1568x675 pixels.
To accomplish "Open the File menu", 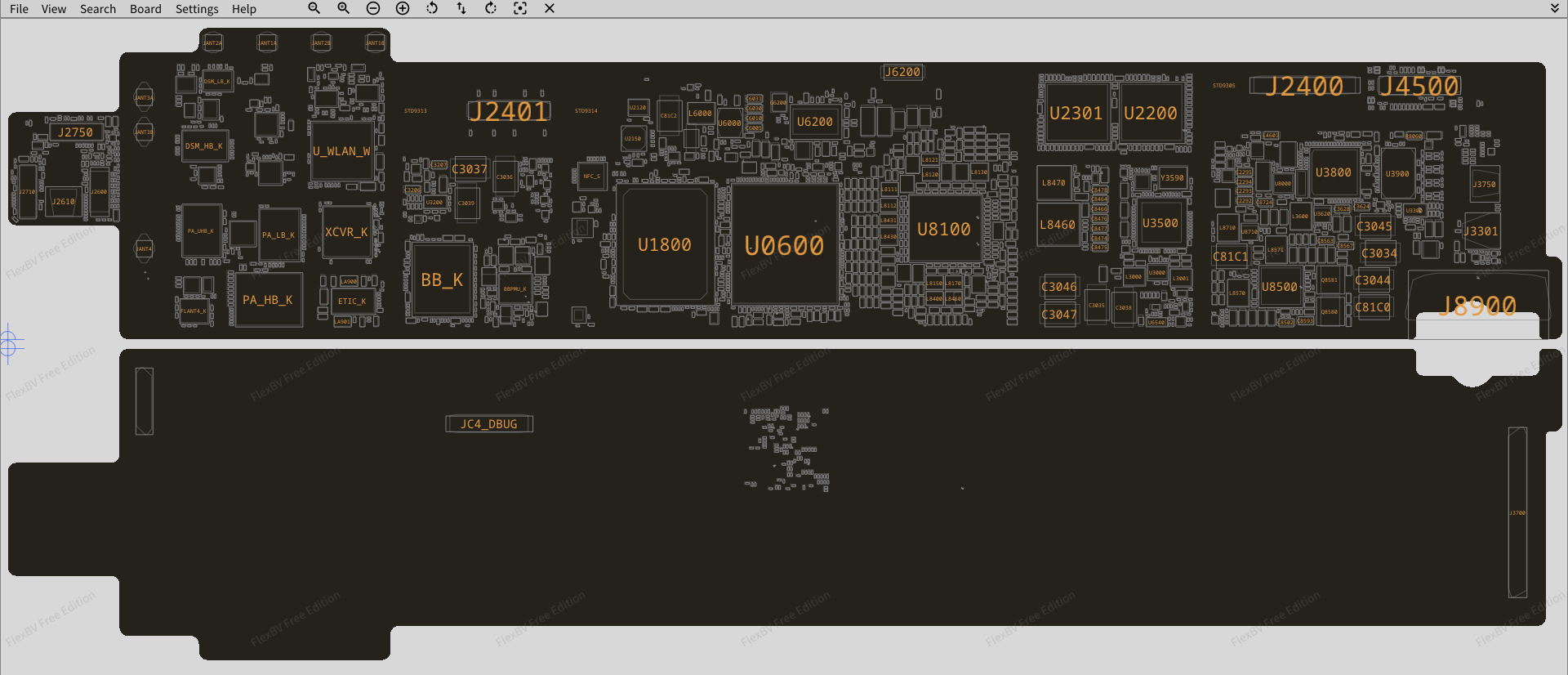I will click(x=19, y=9).
